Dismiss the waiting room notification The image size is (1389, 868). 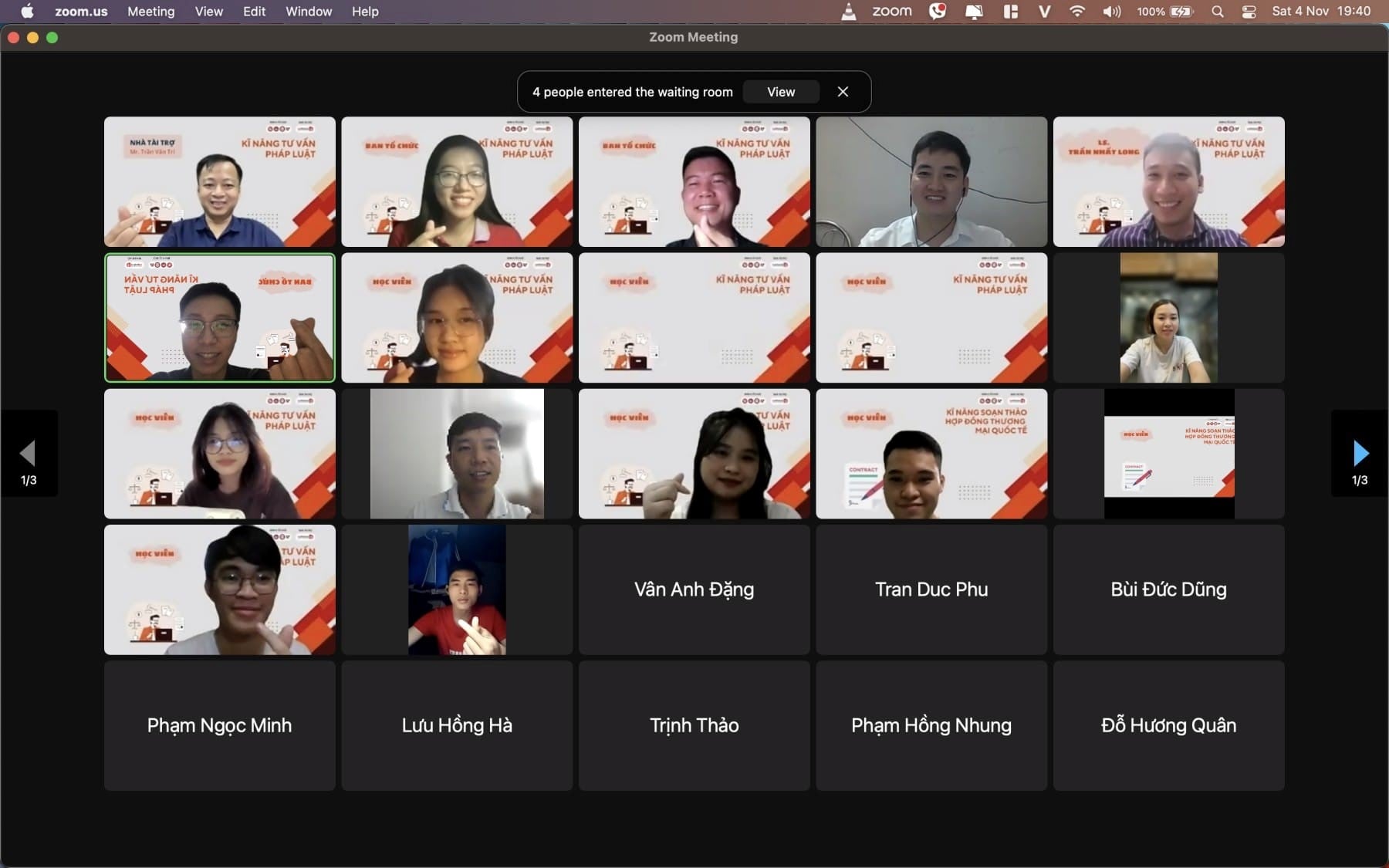843,92
